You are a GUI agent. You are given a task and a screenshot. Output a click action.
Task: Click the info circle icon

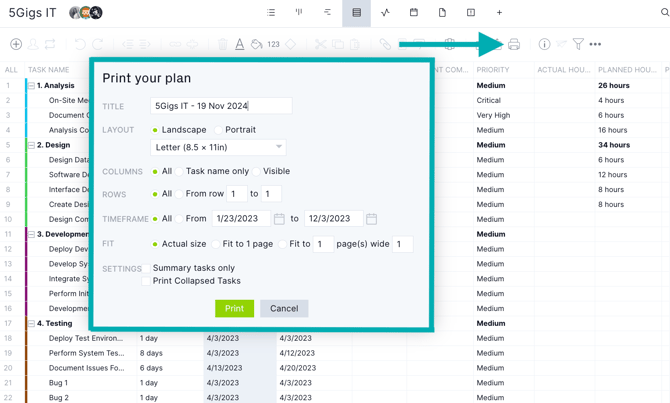(x=544, y=44)
